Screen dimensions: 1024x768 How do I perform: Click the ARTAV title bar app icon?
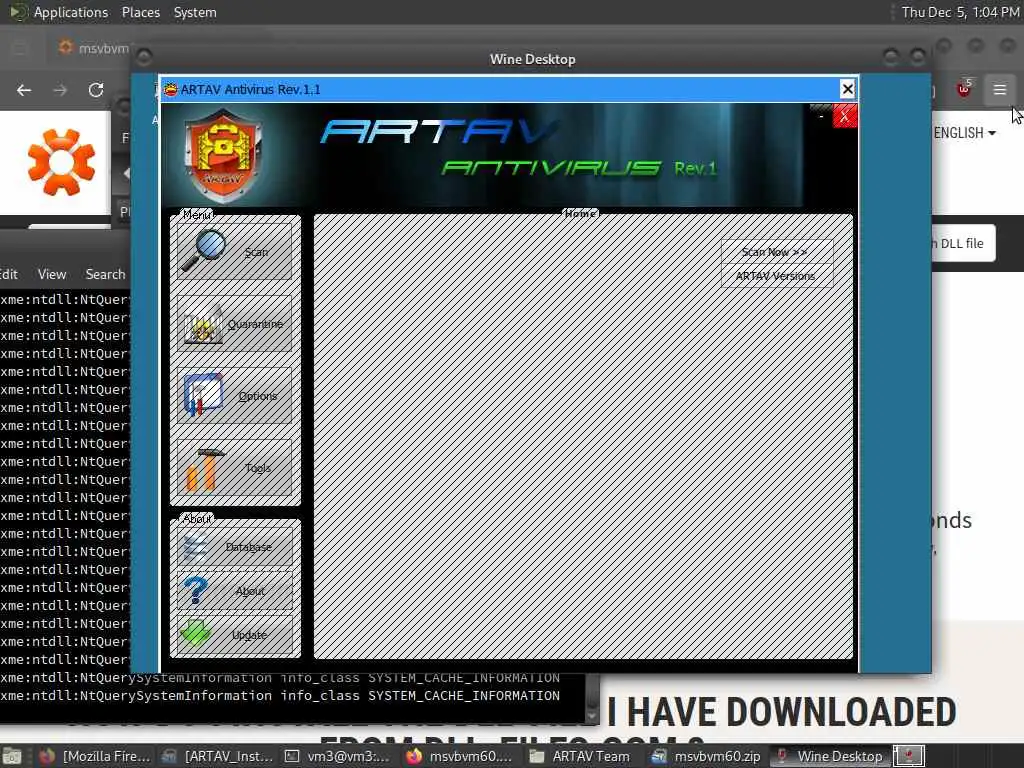click(x=170, y=89)
